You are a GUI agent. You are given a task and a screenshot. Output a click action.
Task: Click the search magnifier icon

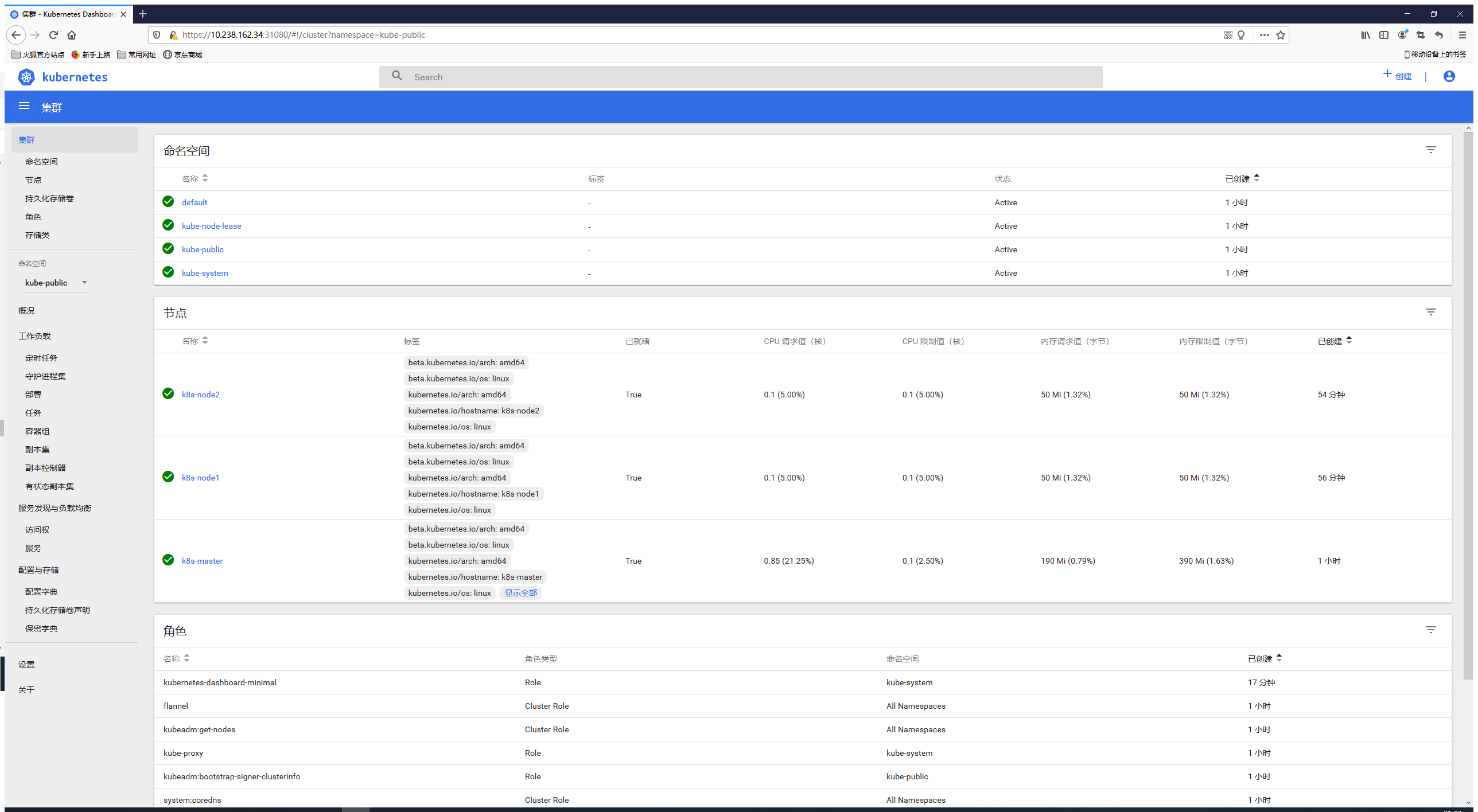coord(396,76)
